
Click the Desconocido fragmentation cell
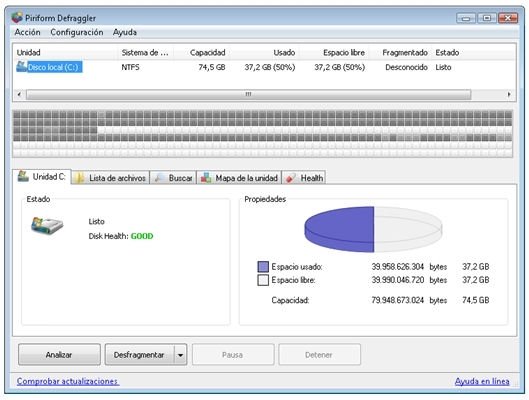click(x=407, y=67)
